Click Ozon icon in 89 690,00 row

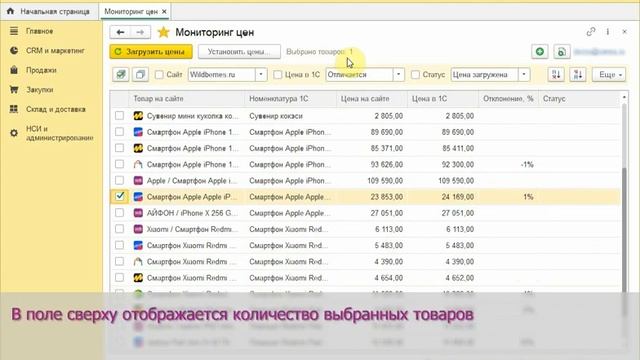[x=138, y=132]
